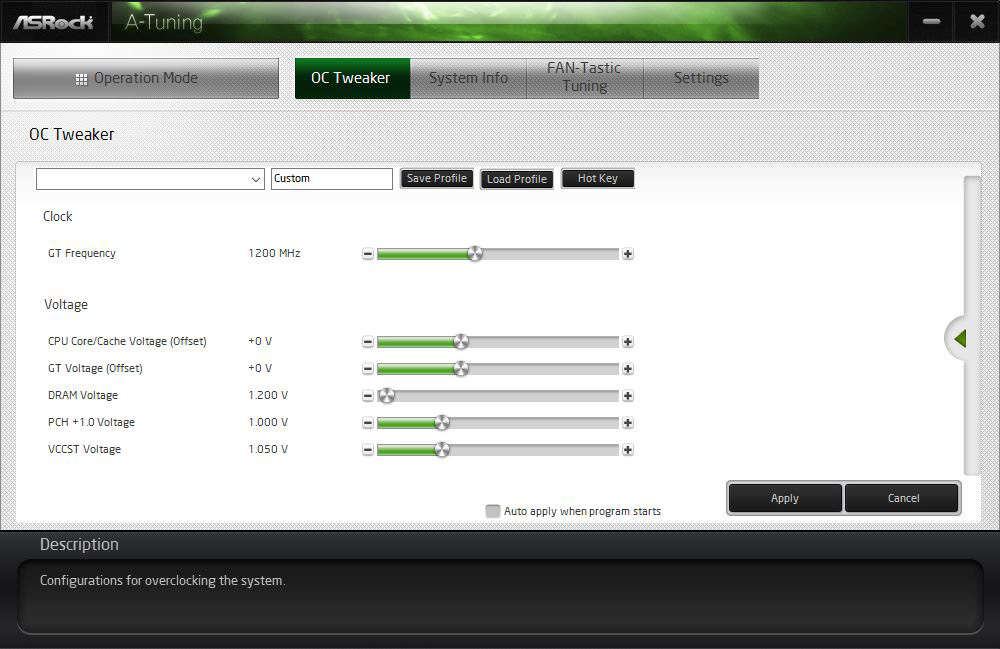
Task: Raise PCH +1.0 Voltage with plus icon
Action: point(628,423)
